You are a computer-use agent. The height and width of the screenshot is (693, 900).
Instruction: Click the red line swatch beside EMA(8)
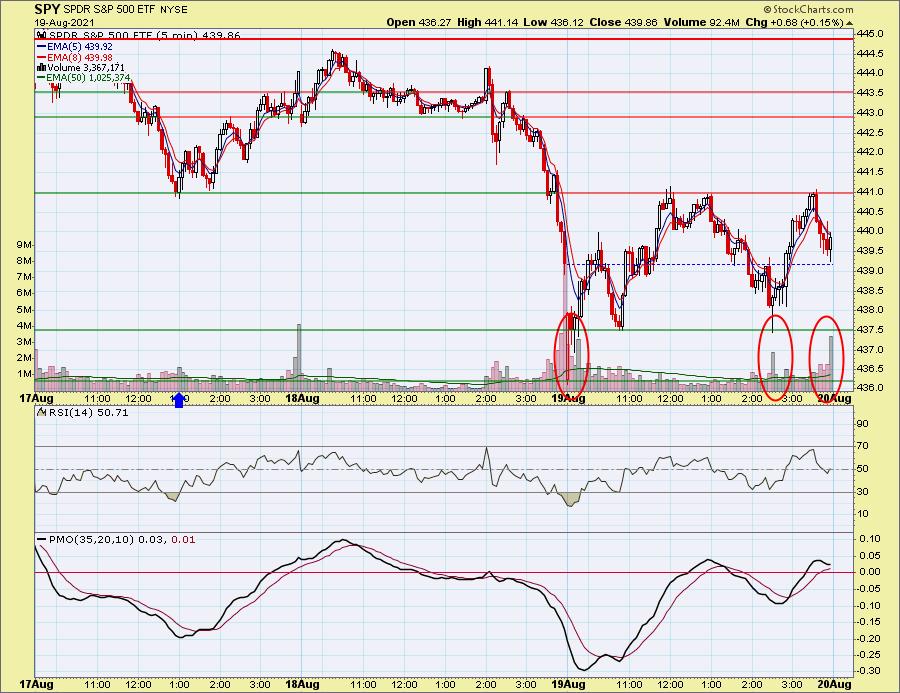[41, 57]
